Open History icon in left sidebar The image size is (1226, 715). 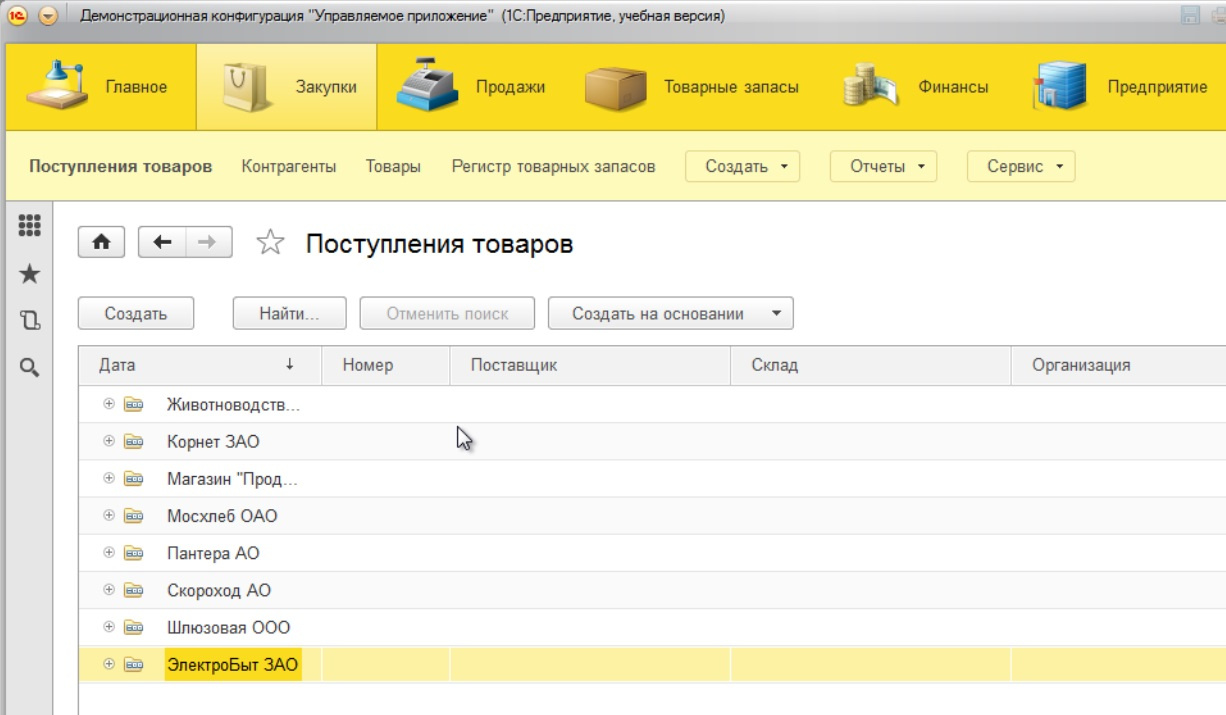30,320
